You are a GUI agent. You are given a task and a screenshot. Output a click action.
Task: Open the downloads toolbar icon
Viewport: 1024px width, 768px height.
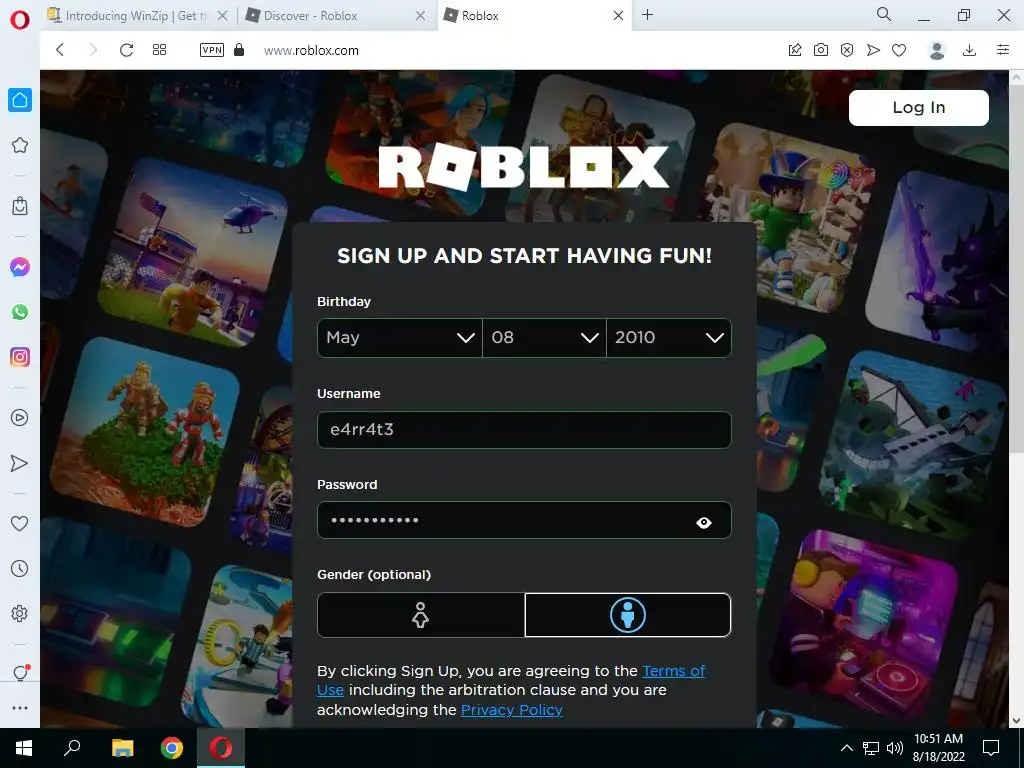(970, 50)
